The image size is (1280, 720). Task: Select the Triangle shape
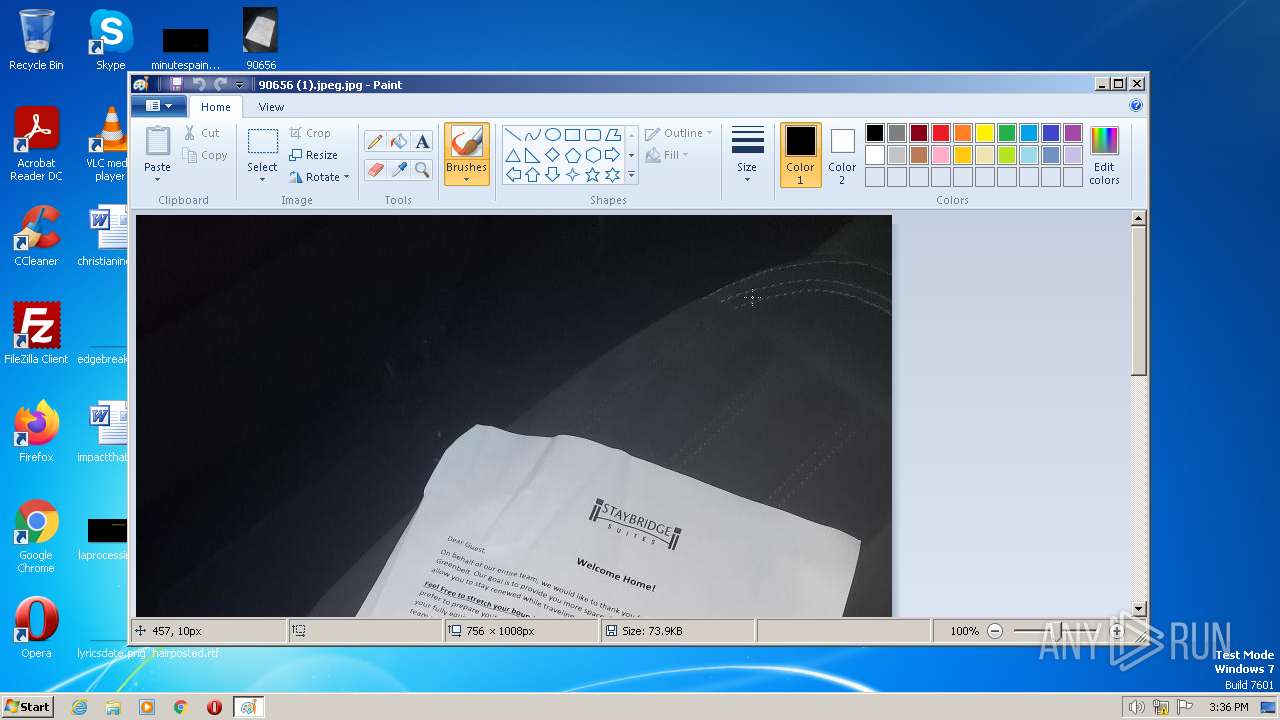(512, 155)
